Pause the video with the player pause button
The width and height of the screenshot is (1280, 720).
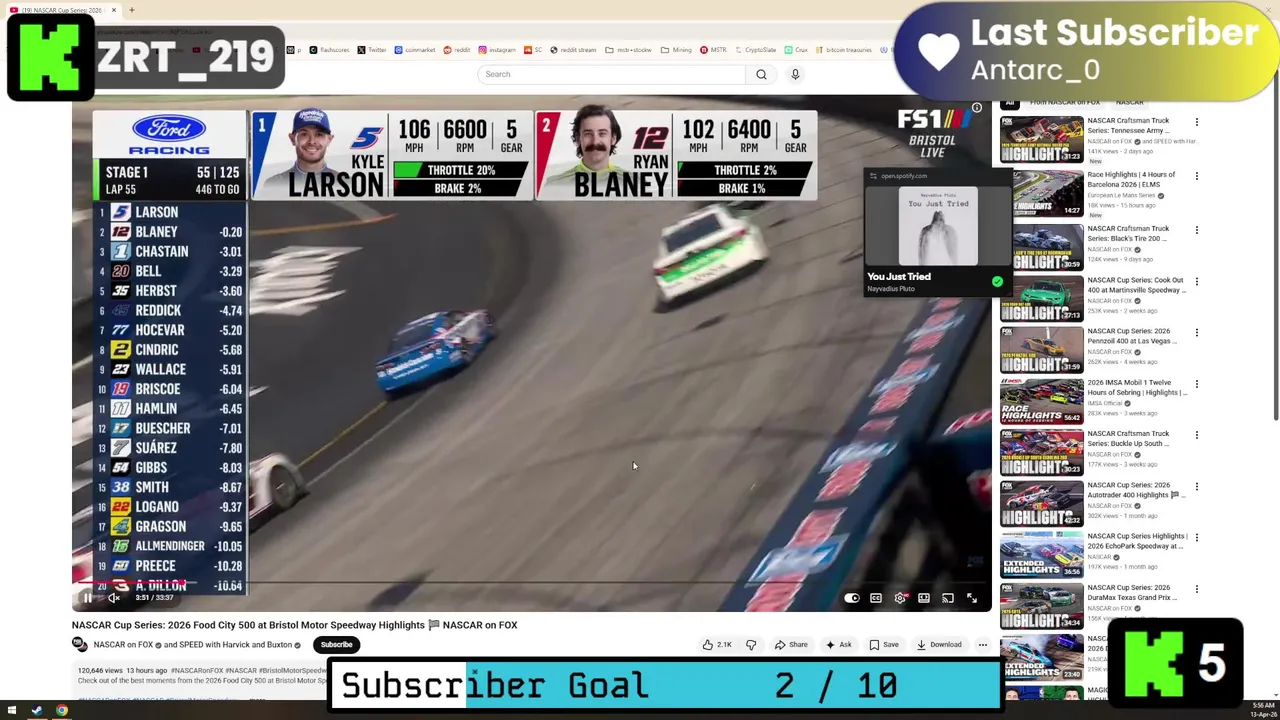click(87, 598)
